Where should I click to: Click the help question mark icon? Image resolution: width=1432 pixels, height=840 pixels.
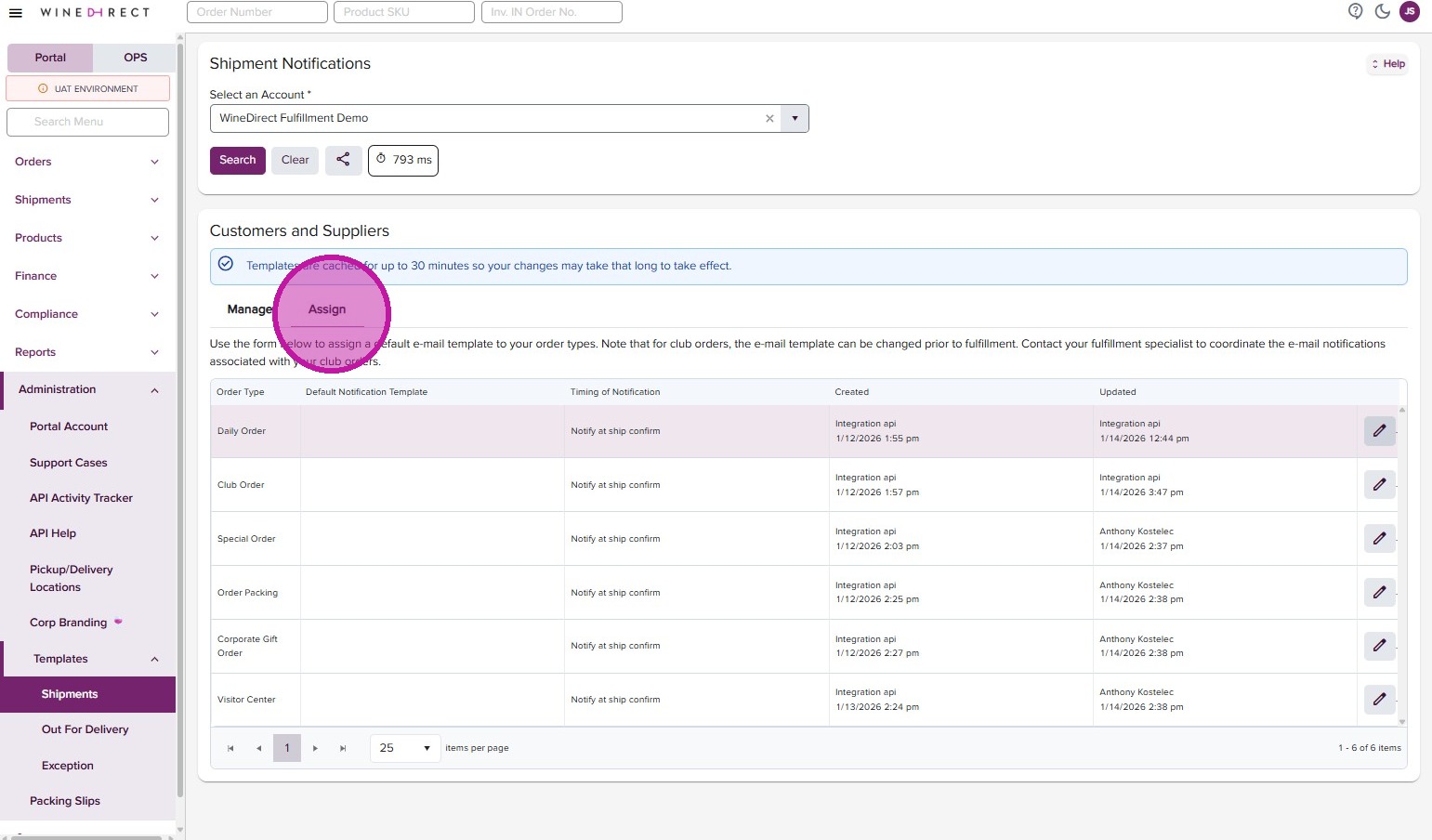(1355, 11)
